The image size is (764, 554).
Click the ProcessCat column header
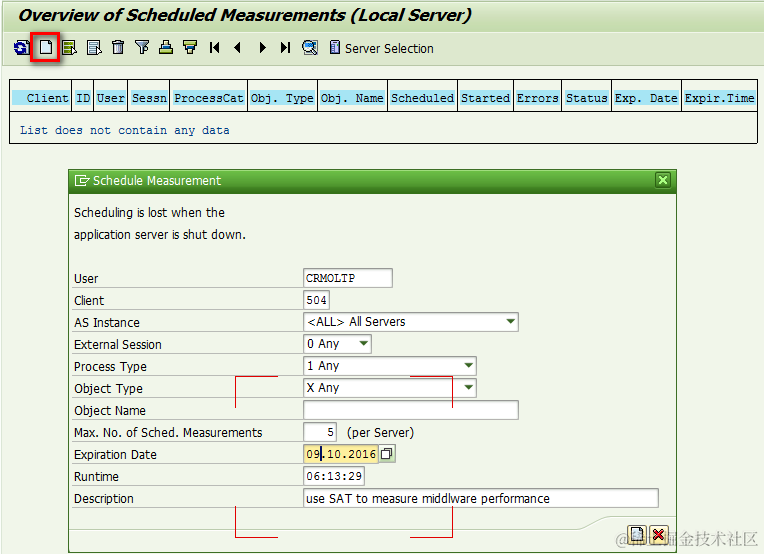click(209, 98)
